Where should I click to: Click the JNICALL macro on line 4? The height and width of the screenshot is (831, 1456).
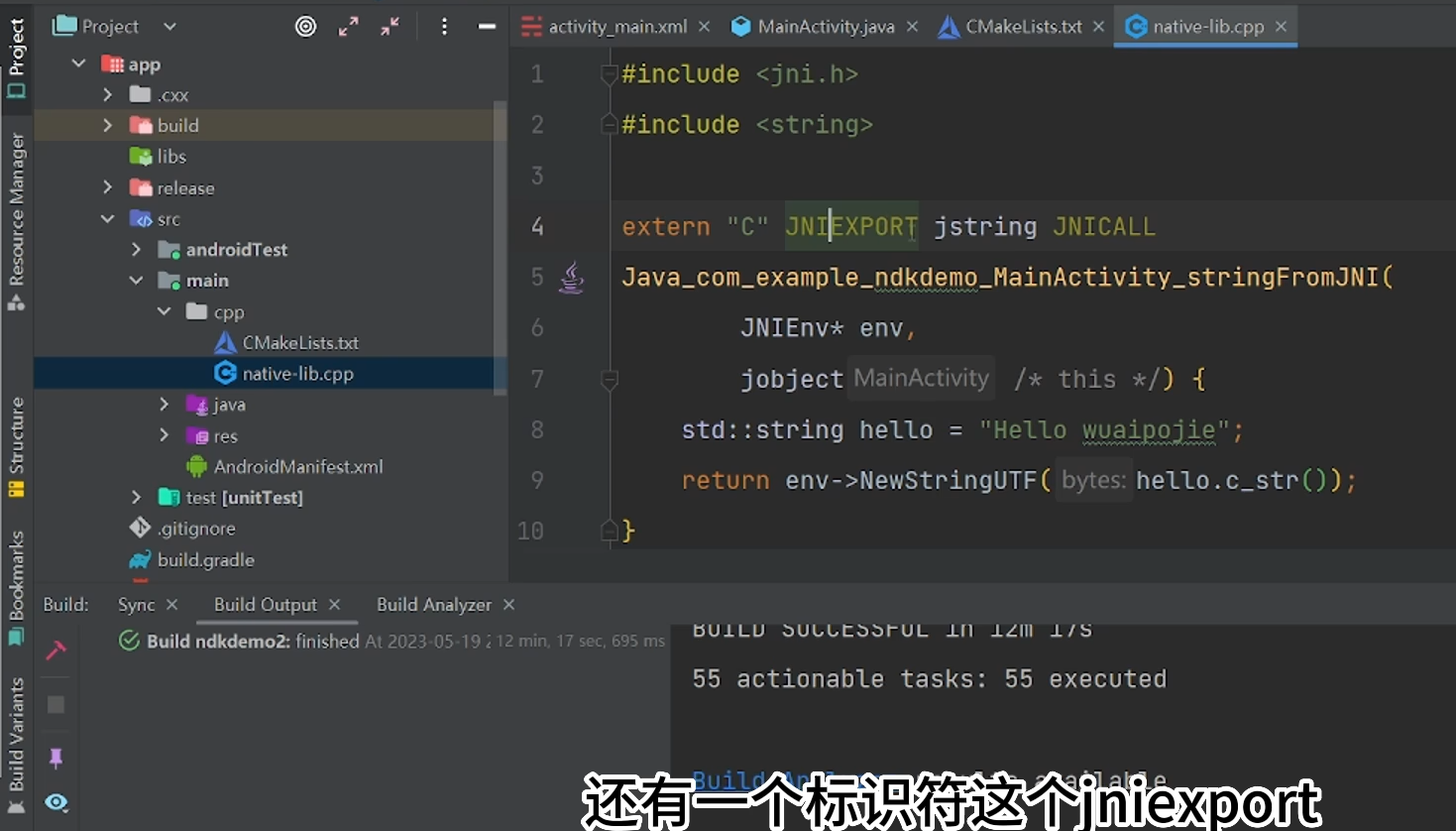[x=1104, y=227]
